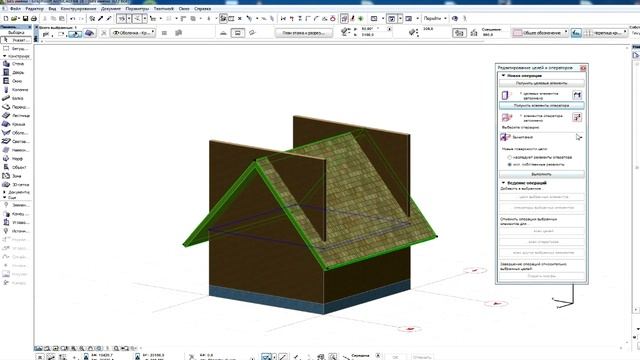Click the syringe inject parameters icon
Image resolution: width=640 pixels, height=360 pixels.
tap(109, 18)
